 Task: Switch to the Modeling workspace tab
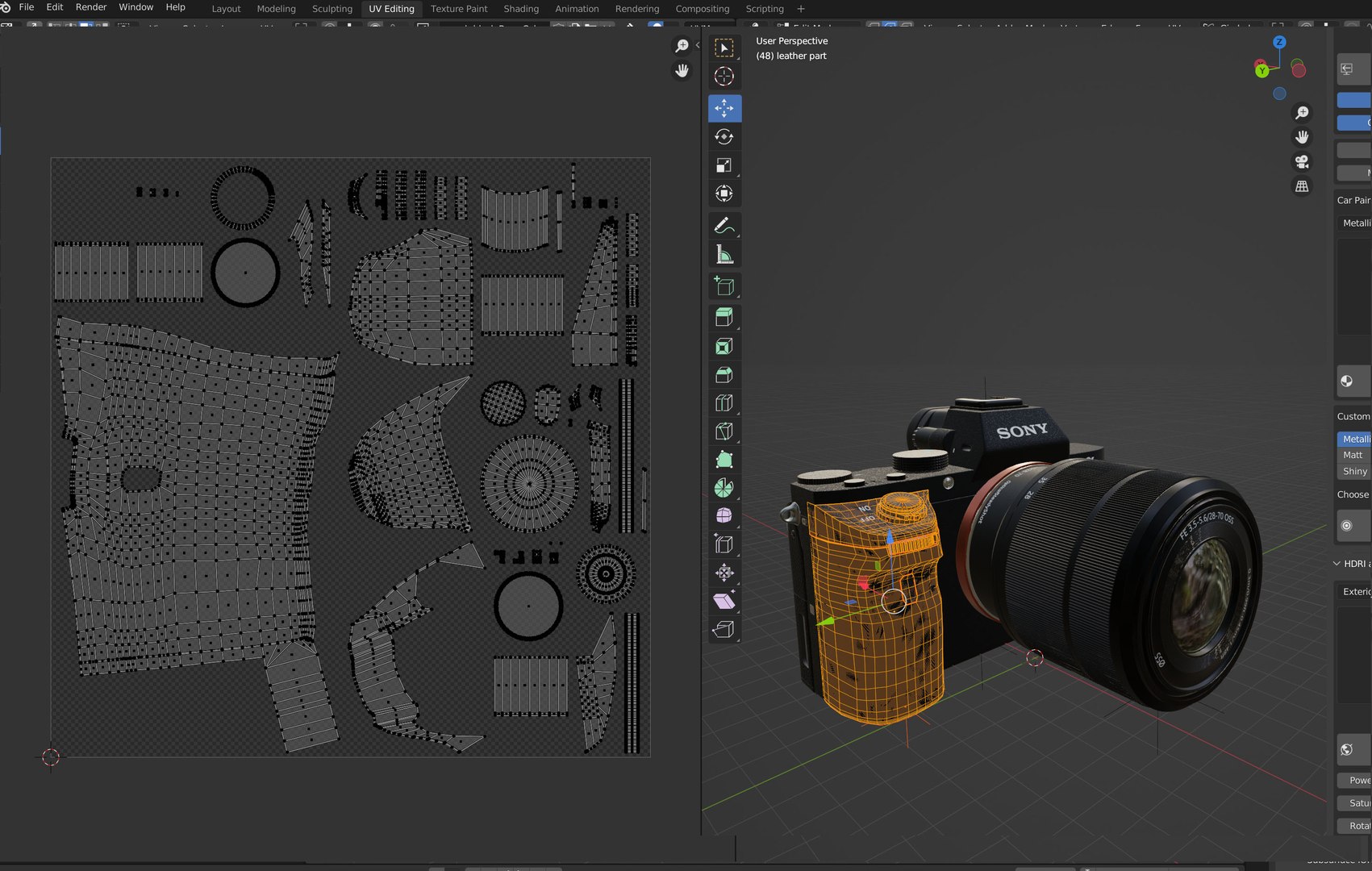[x=277, y=9]
